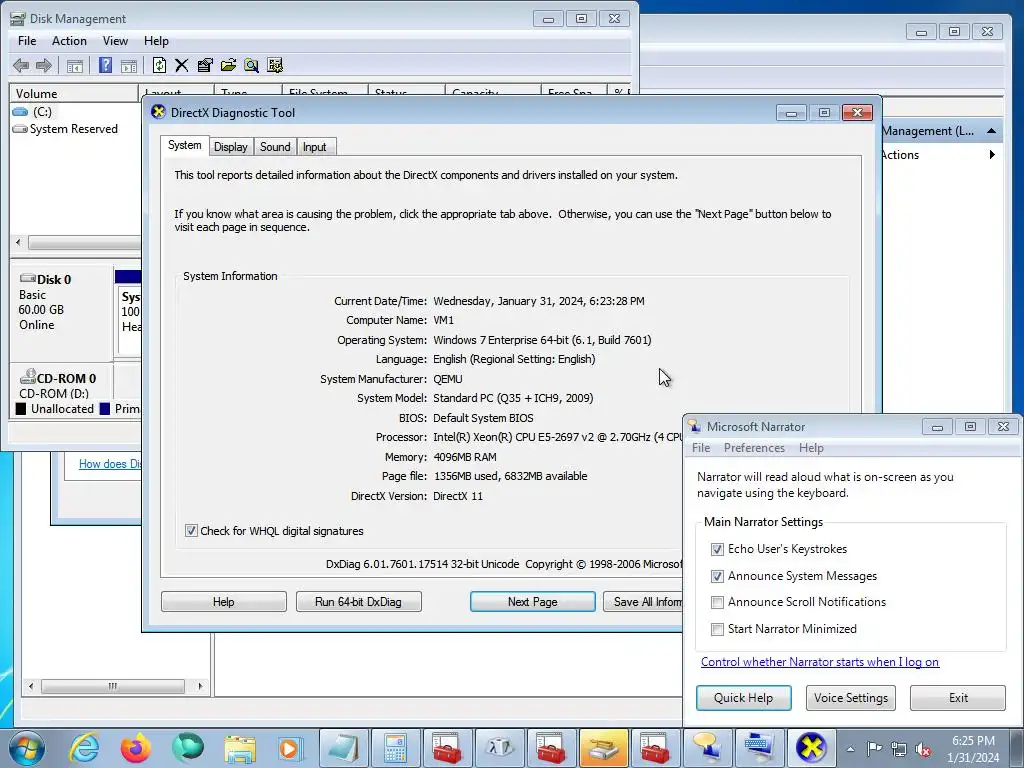Switch to Notepad window on taskbar

point(344,748)
